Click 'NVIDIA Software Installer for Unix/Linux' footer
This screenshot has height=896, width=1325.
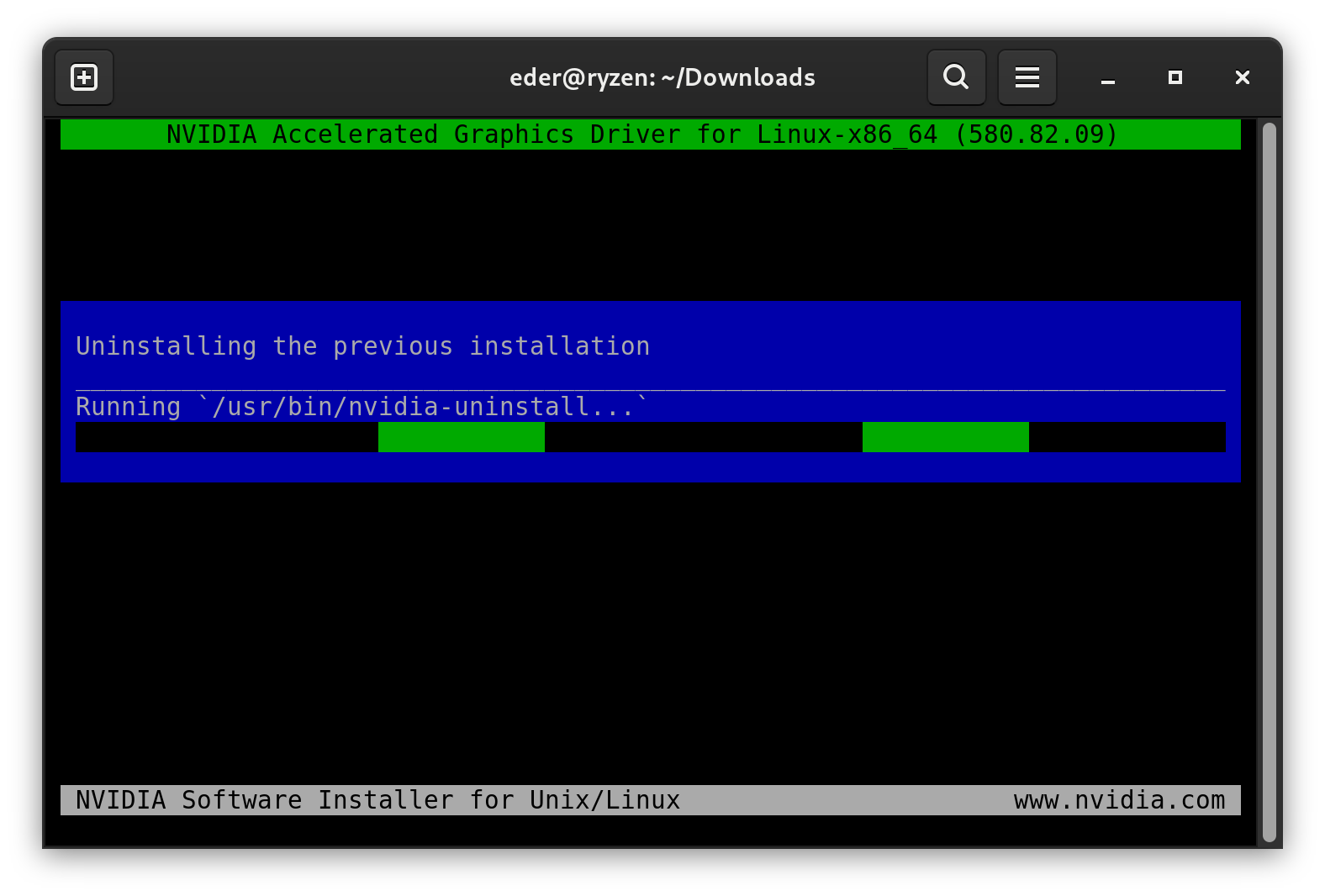377,800
